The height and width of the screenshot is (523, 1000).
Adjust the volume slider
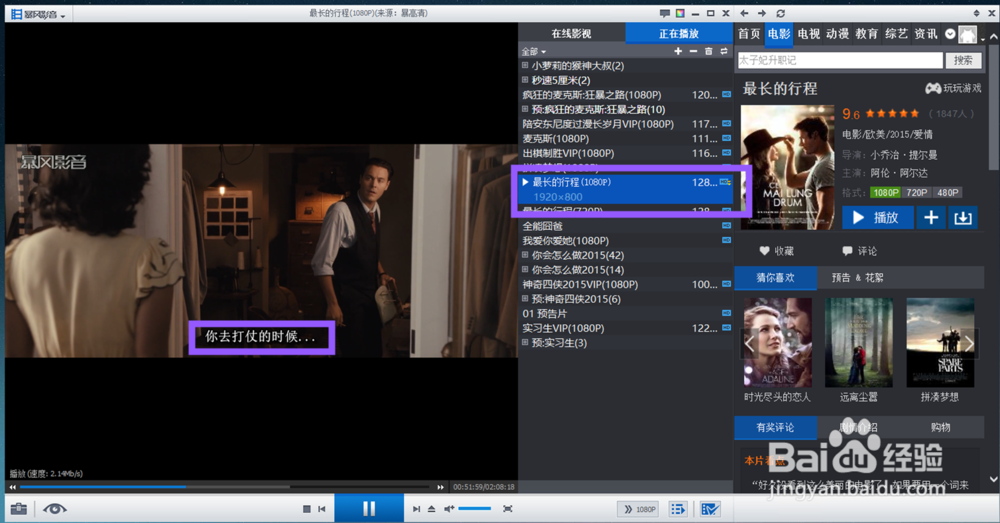coord(474,508)
